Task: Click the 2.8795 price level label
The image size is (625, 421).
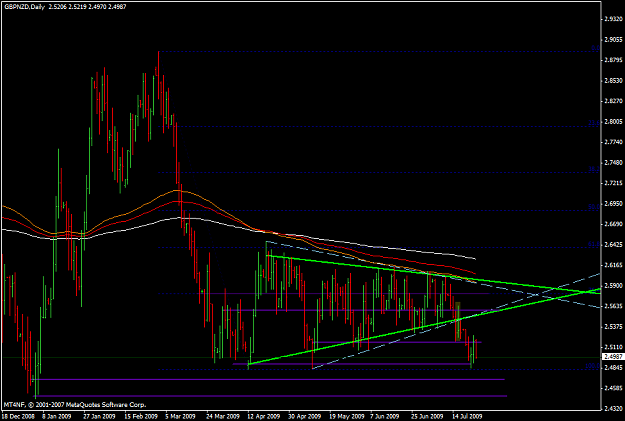Action: pyautogui.click(x=613, y=60)
